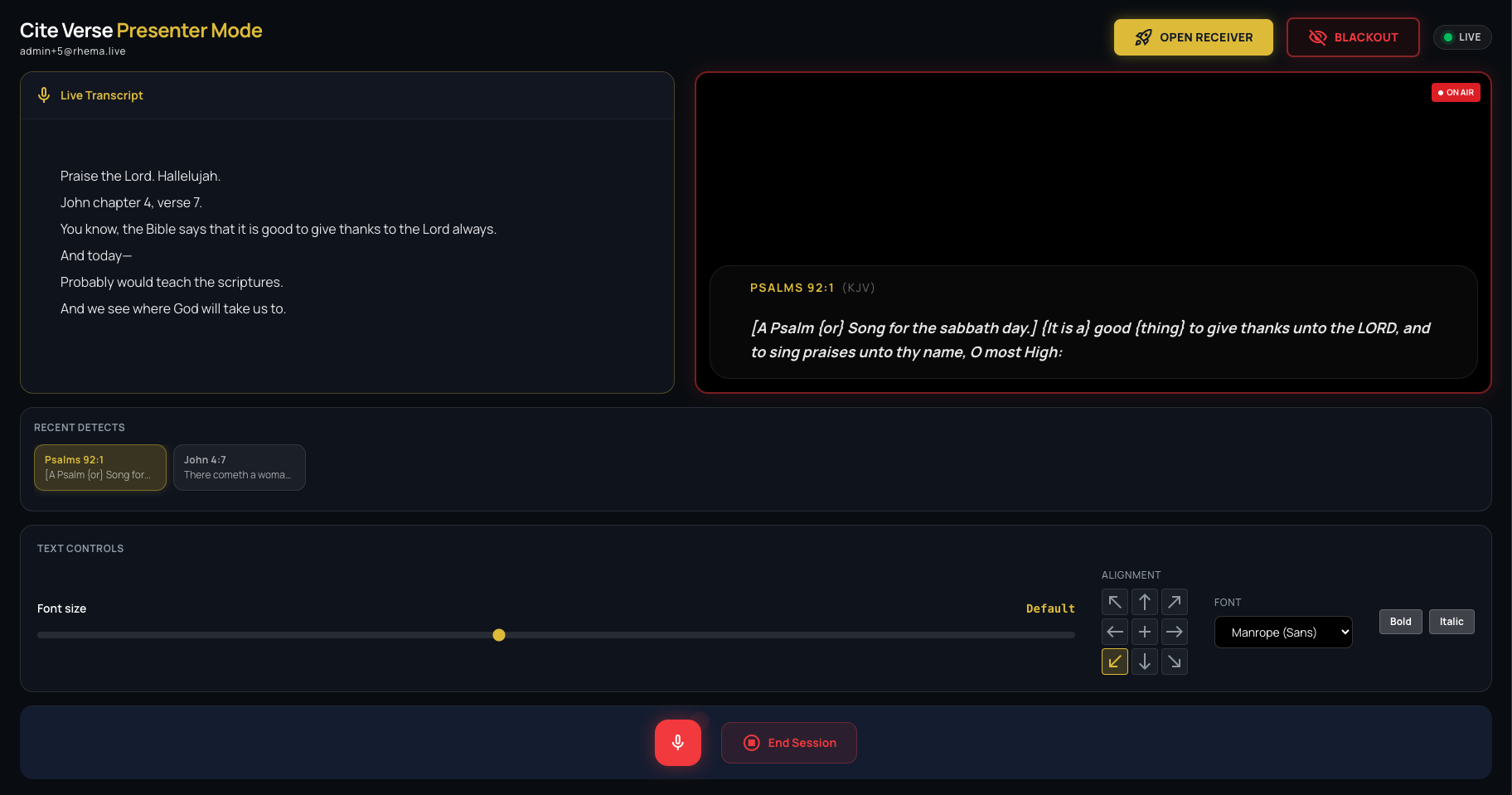
Task: Click the rocket icon on Open Receiver
Action: coord(1143,36)
